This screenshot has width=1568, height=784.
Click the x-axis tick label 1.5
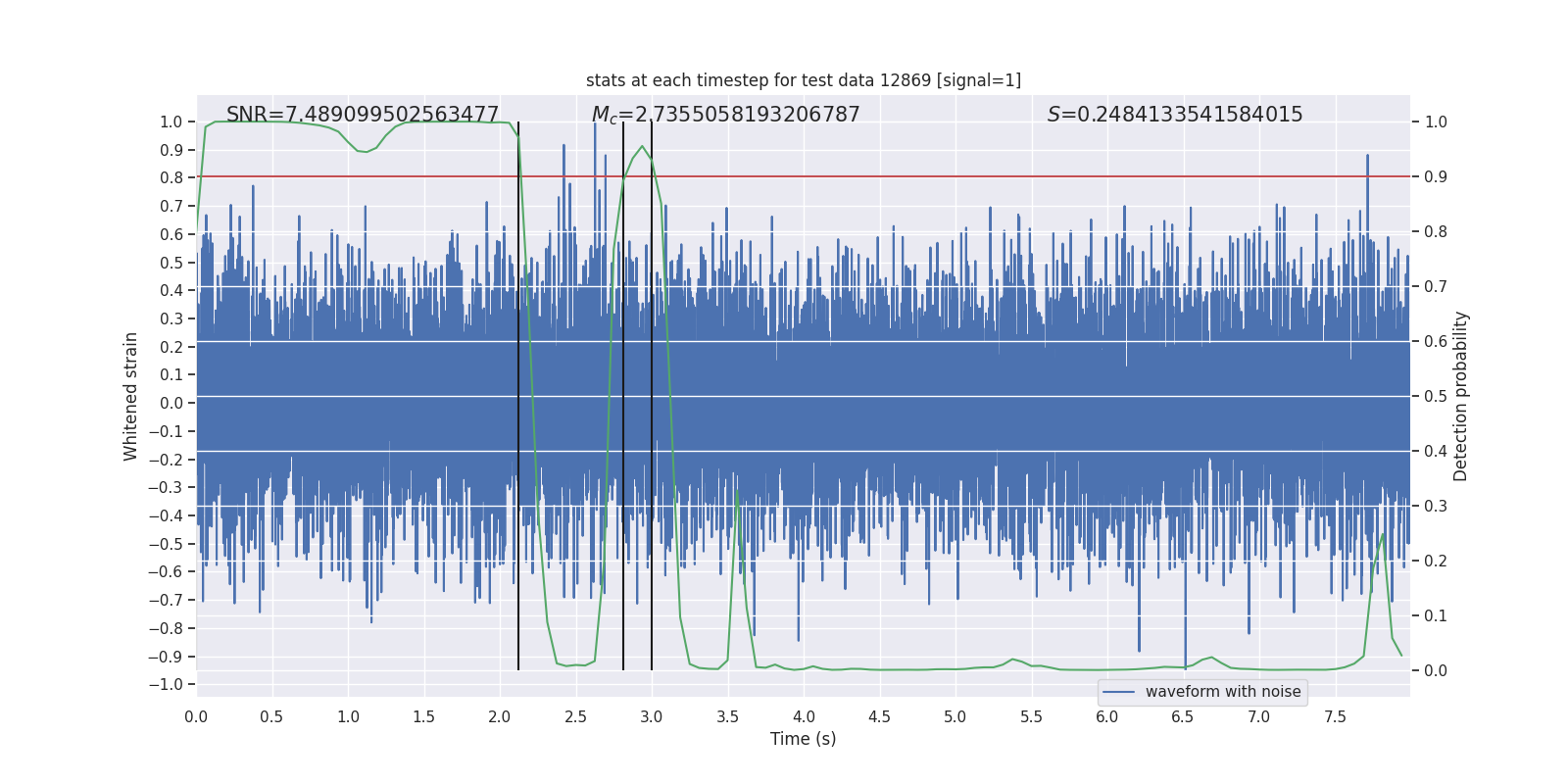pos(423,717)
